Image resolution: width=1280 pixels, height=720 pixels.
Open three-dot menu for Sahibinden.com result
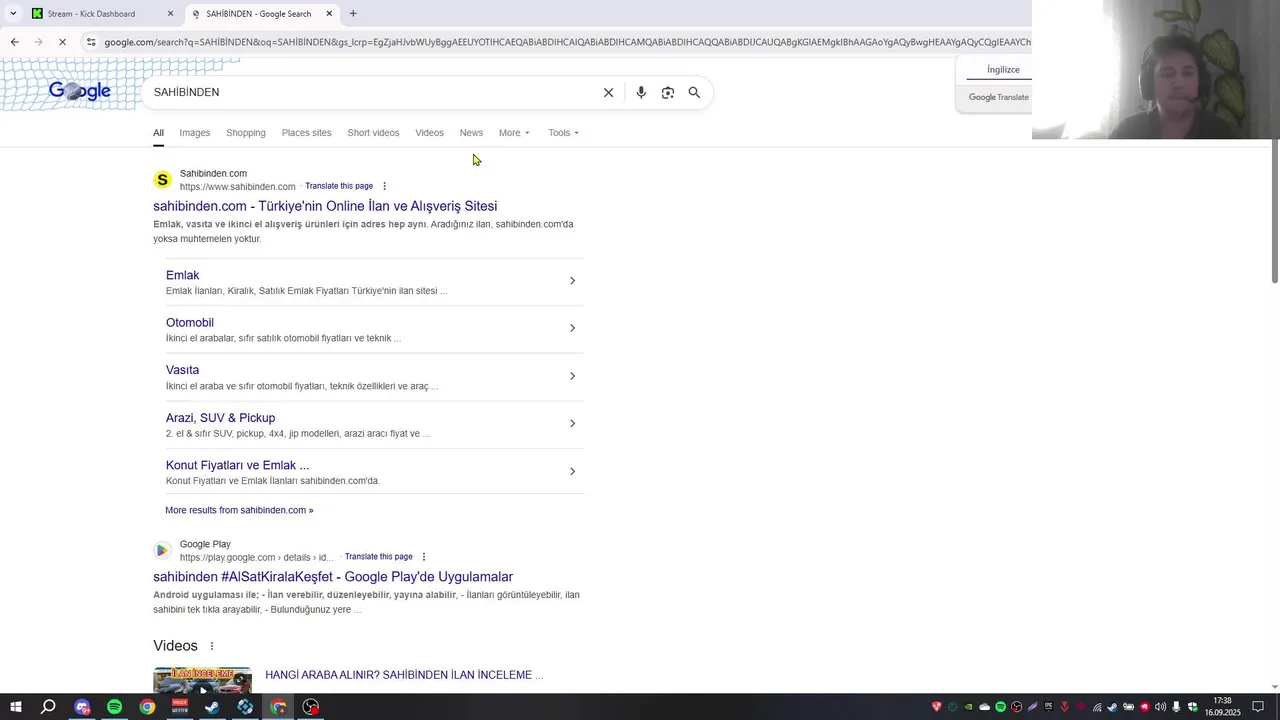pyautogui.click(x=384, y=186)
